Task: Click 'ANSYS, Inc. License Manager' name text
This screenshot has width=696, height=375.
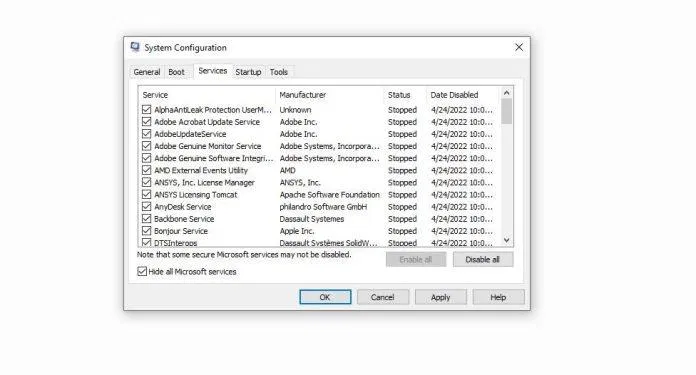Action: [204, 182]
